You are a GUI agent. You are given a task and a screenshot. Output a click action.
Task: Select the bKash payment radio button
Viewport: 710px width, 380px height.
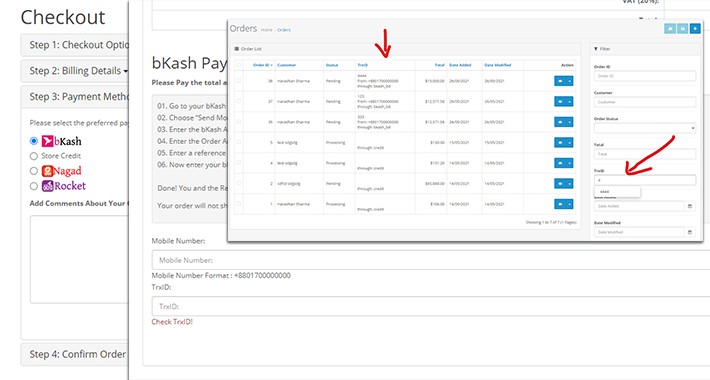click(34, 141)
